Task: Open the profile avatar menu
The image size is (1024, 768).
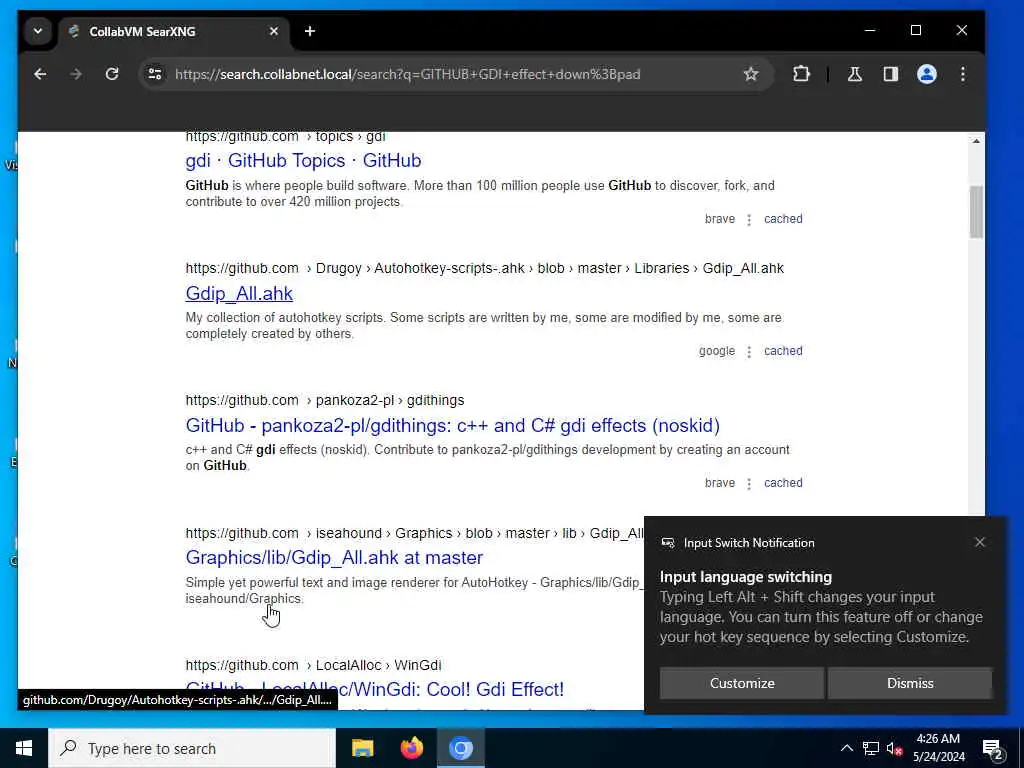Action: (x=927, y=74)
